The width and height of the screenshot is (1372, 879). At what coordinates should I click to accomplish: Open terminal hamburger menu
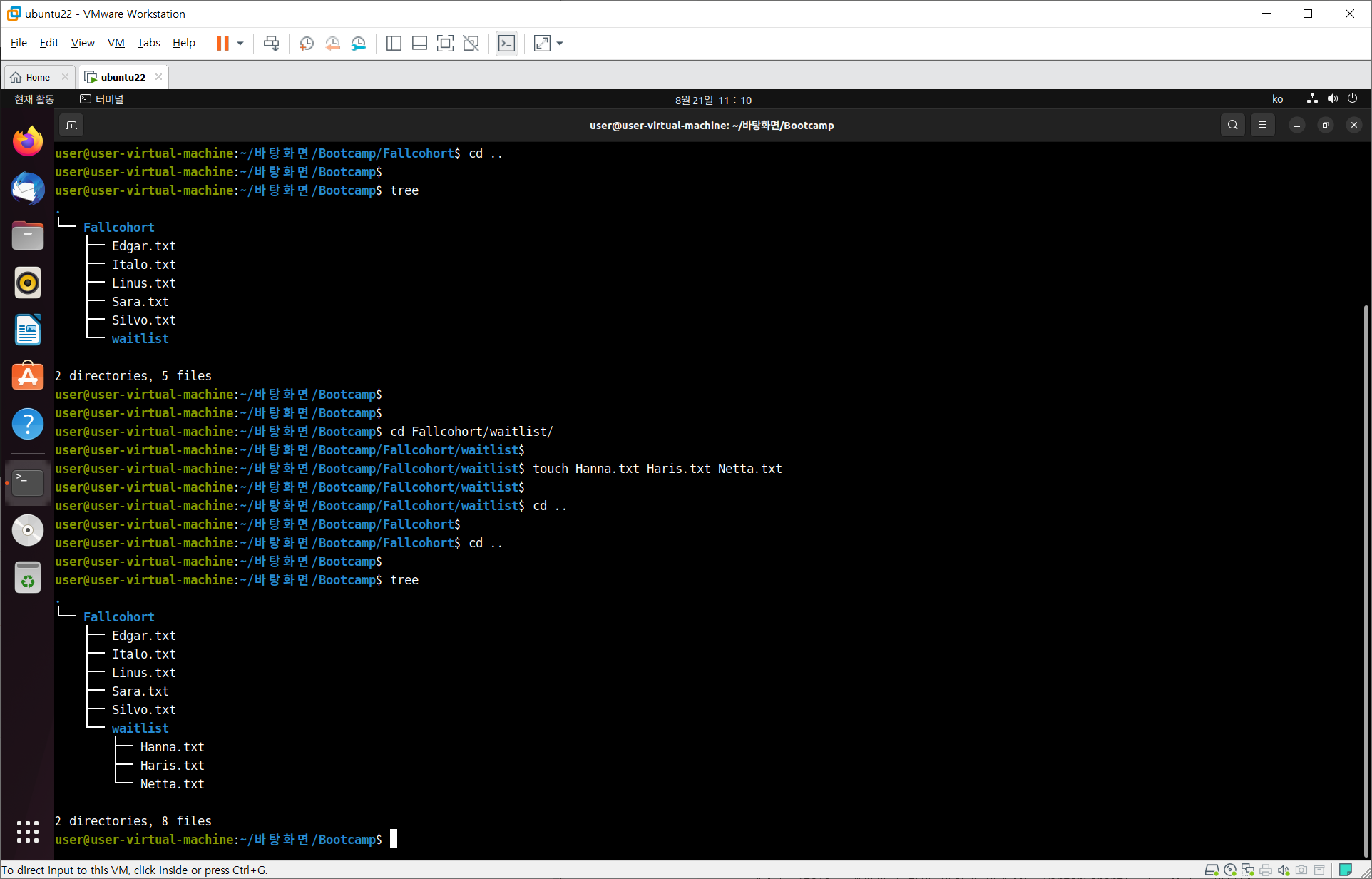pos(1263,125)
